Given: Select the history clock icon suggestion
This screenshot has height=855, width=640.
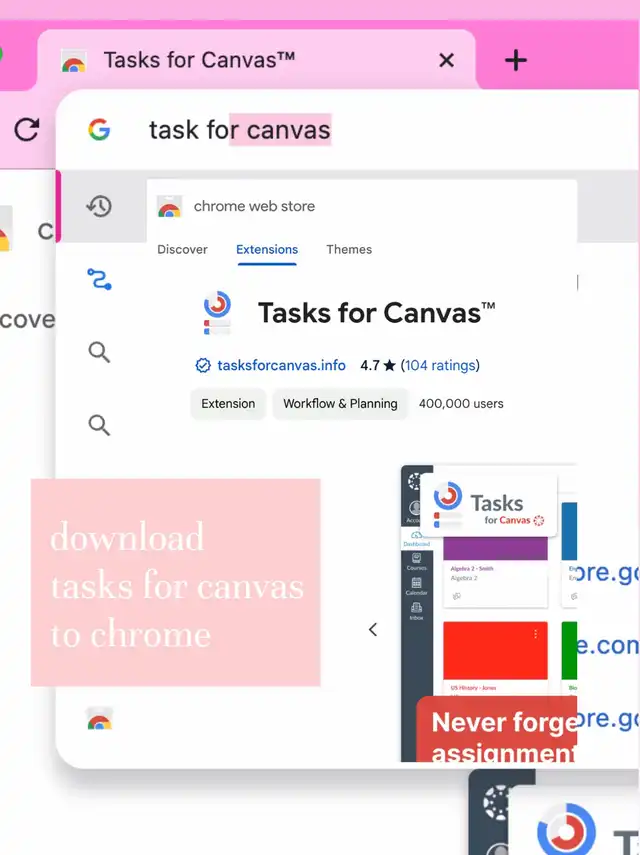Looking at the screenshot, I should (x=99, y=206).
